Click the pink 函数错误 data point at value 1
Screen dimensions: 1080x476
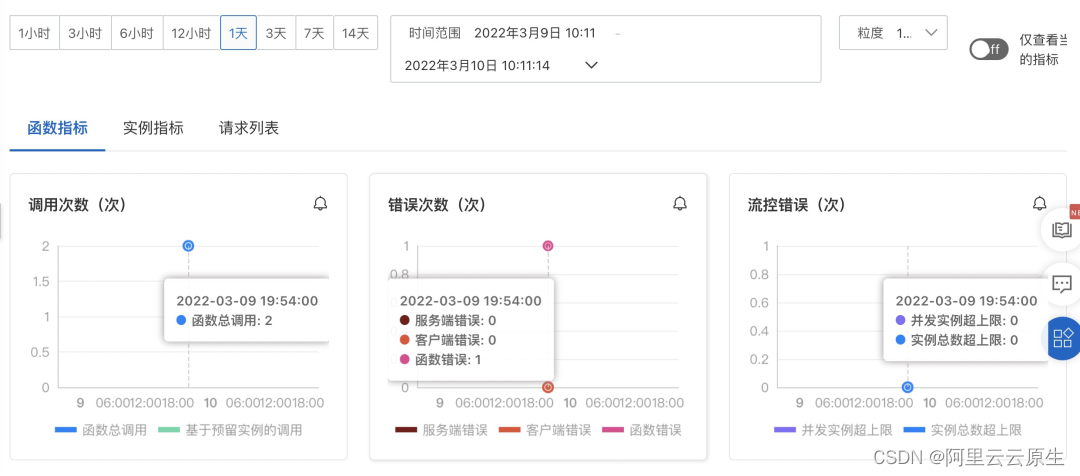click(548, 246)
